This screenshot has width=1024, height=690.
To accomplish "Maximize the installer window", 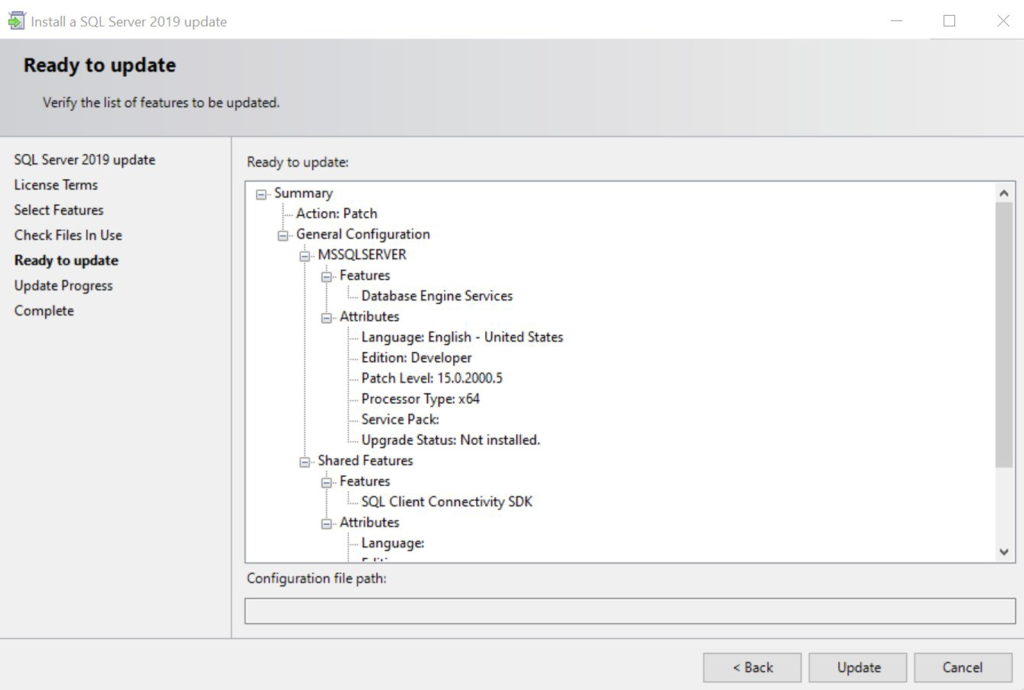I will pos(950,21).
